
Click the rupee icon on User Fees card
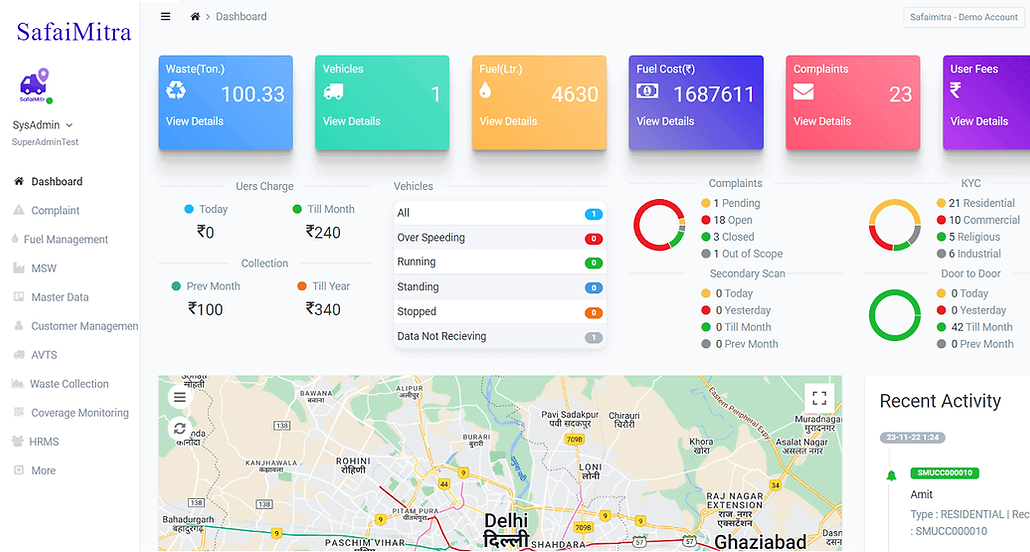pos(956,90)
